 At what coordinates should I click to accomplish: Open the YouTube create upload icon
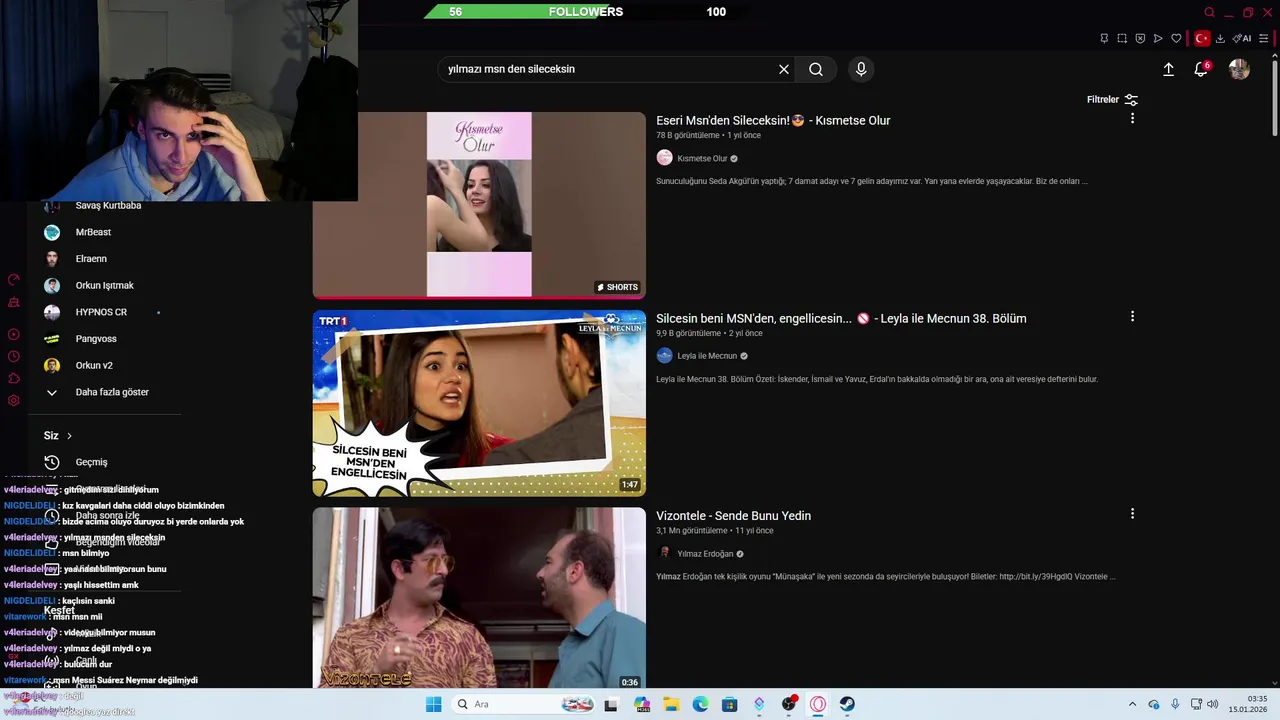coord(1168,69)
